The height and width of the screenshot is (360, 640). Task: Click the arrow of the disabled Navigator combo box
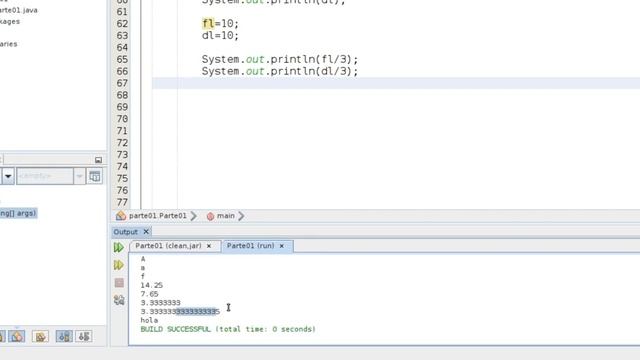(x=80, y=176)
